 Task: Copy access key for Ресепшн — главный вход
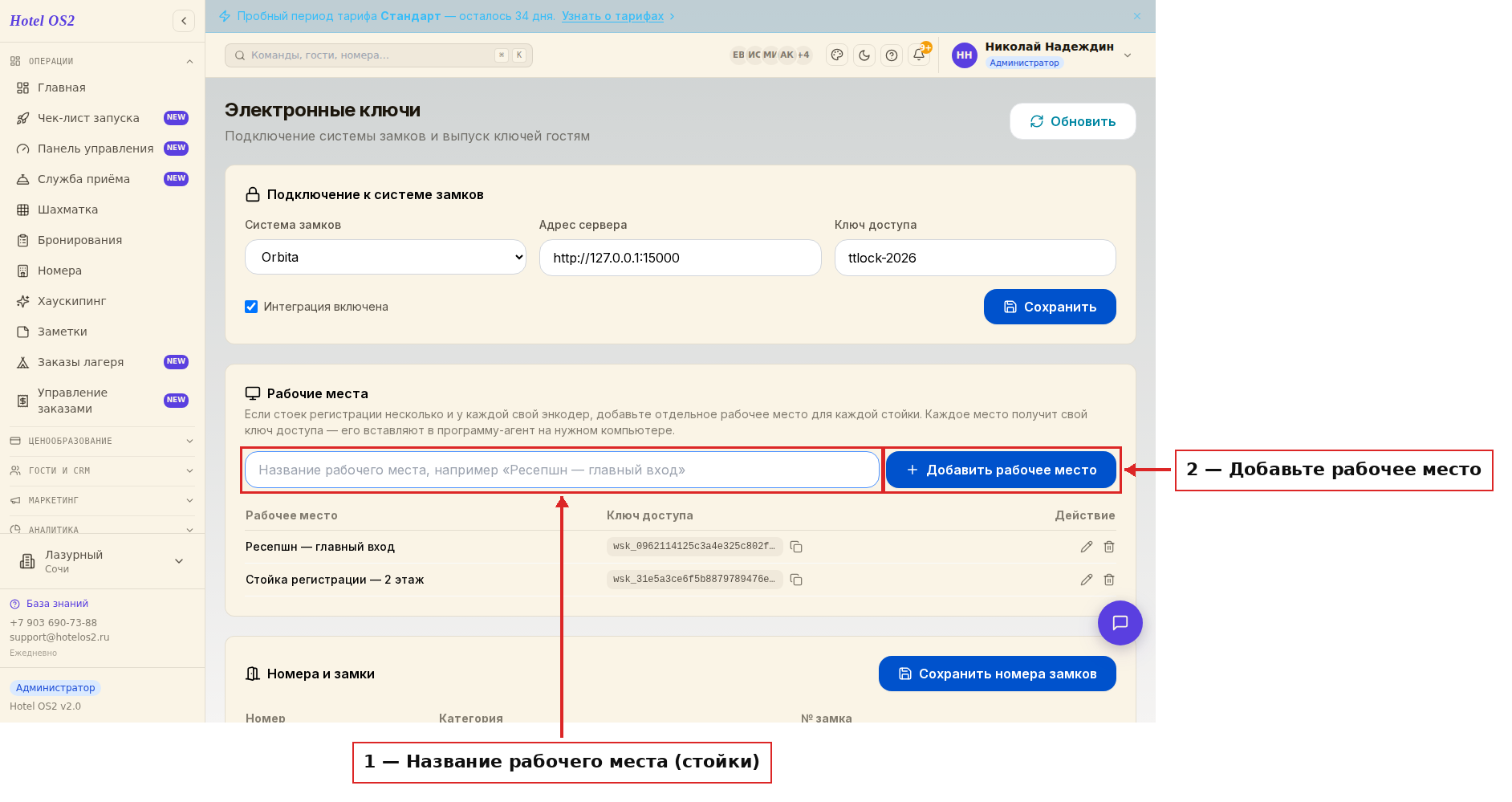796,547
